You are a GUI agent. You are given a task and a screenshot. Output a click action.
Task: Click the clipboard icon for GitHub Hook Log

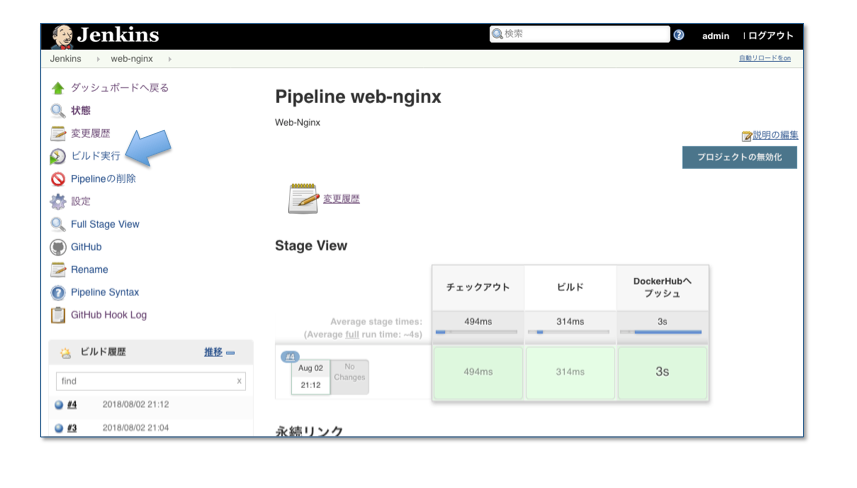tap(57, 315)
